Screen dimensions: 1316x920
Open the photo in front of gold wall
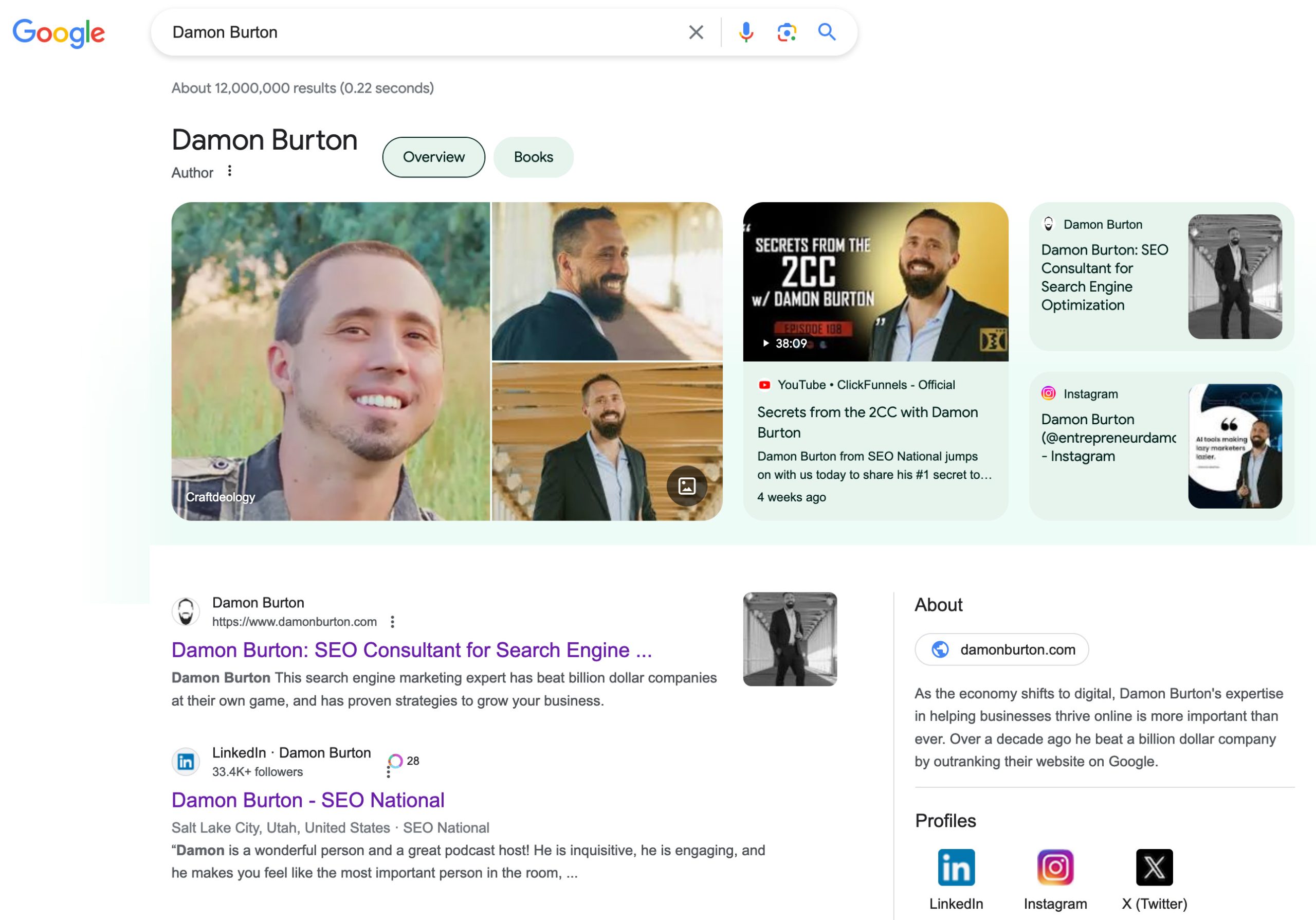point(607,442)
